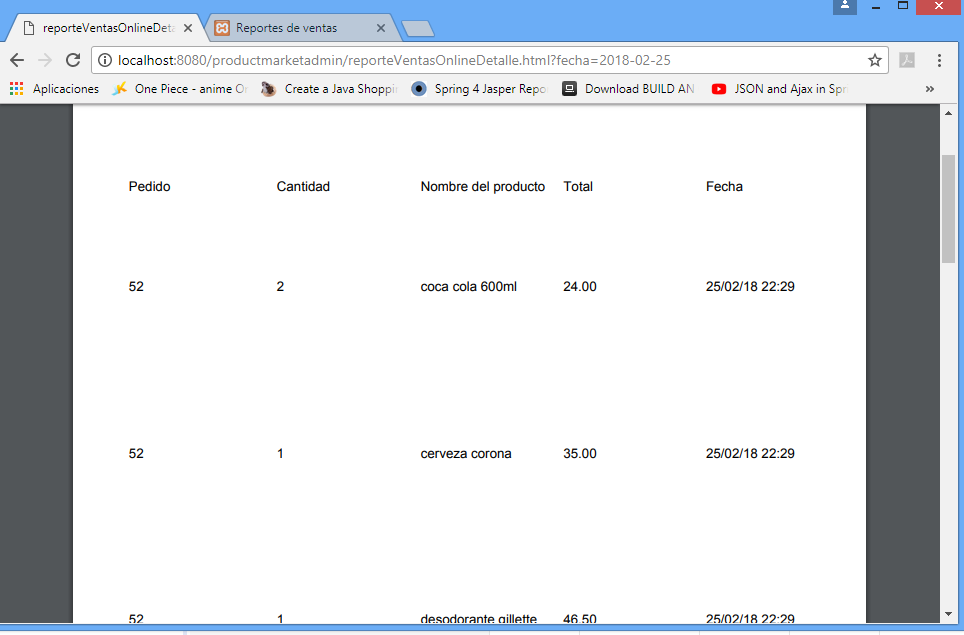This screenshot has width=964, height=635.
Task: Select the cerveza corona product name
Action: point(466,454)
